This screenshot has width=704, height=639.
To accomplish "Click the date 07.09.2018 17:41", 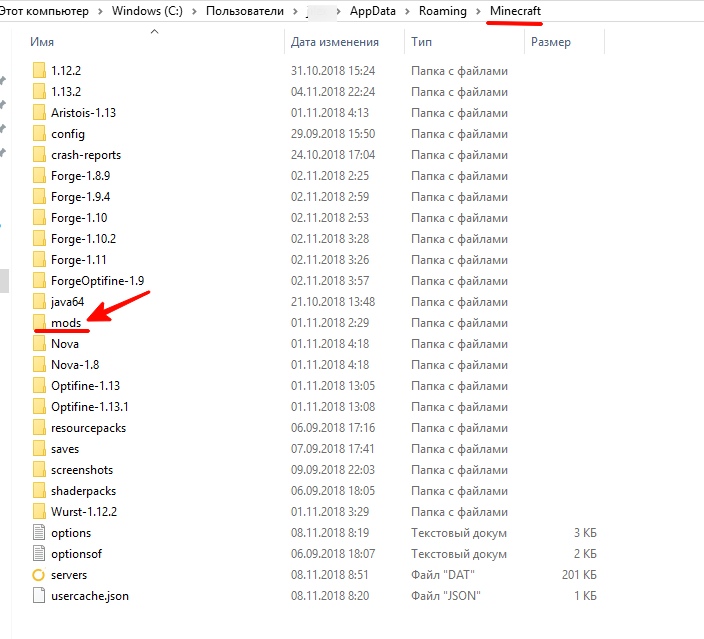I will click(x=332, y=449).
